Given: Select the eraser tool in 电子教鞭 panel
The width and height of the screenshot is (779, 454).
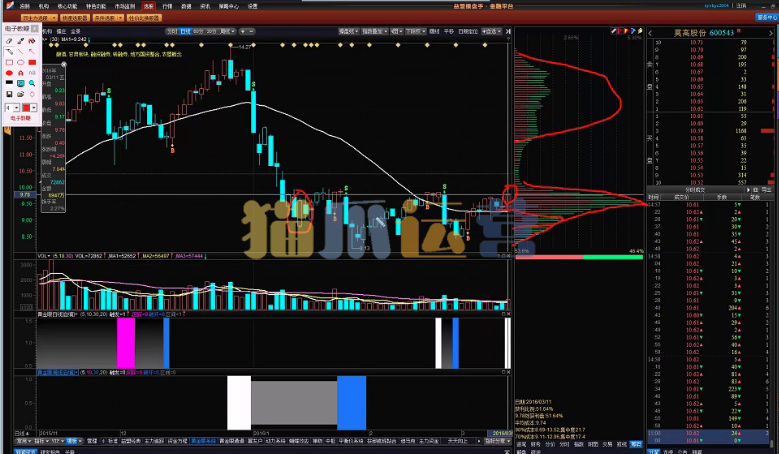Looking at the screenshot, I should click(x=9, y=41).
